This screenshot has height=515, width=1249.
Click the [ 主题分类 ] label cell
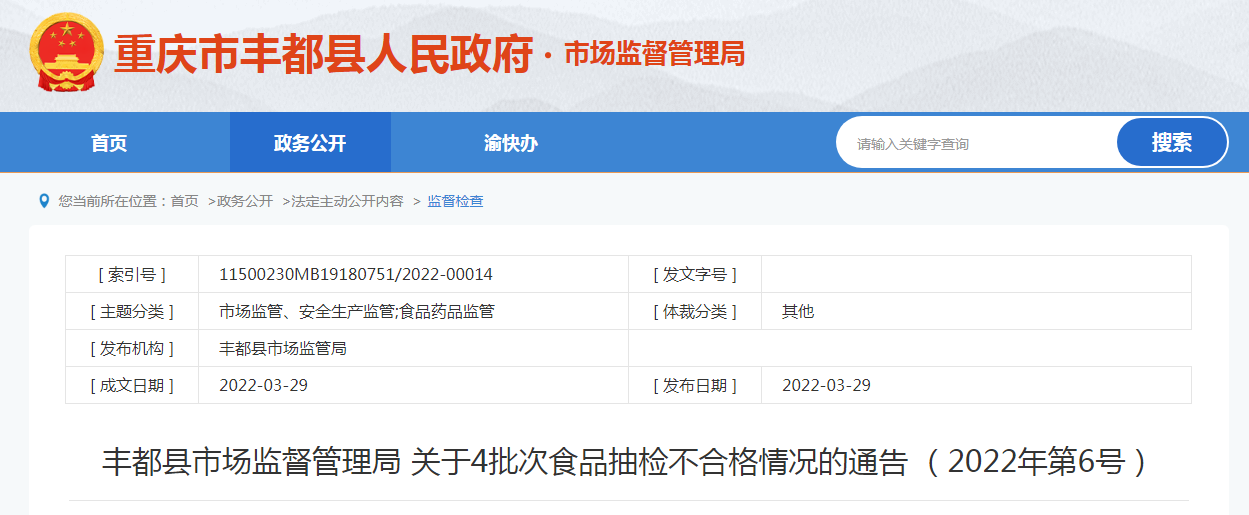coord(132,311)
